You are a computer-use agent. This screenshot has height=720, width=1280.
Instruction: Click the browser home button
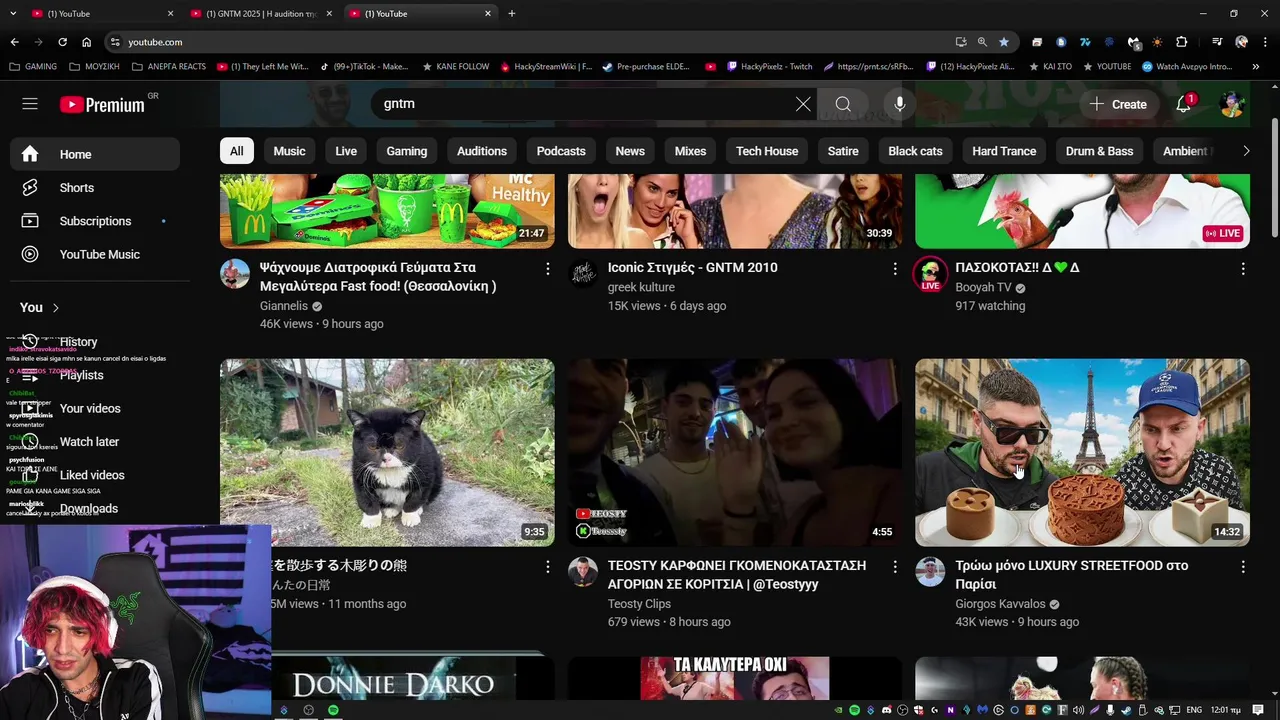point(87,42)
